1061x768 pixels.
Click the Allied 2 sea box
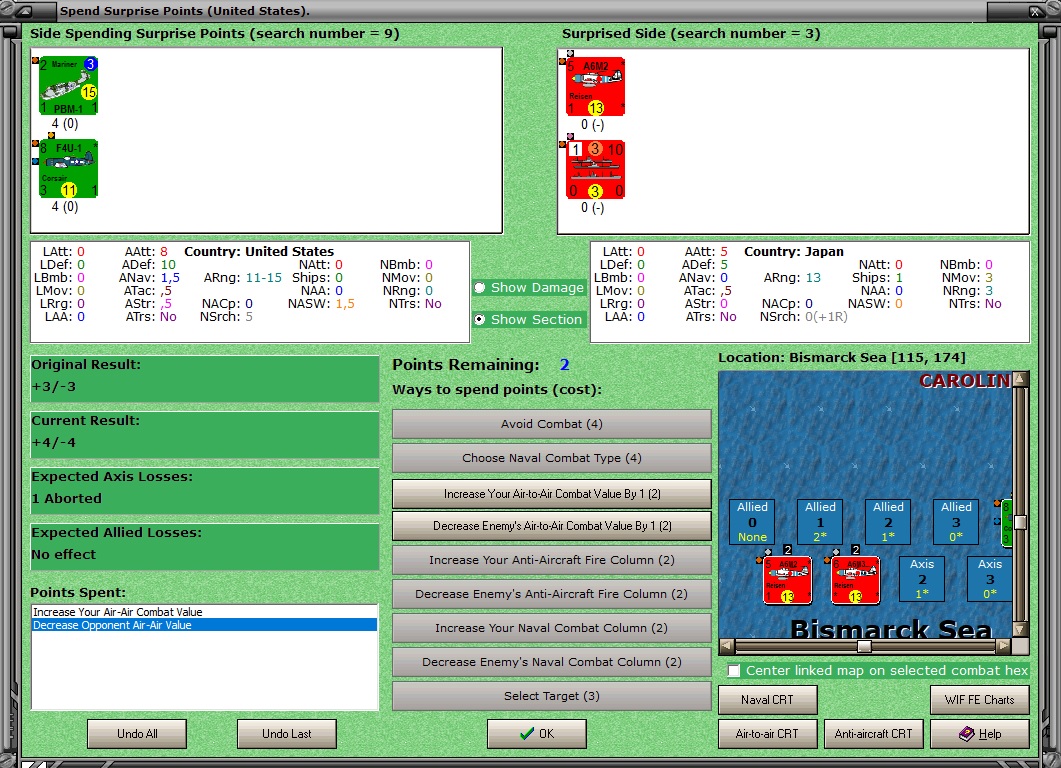[x=888, y=522]
